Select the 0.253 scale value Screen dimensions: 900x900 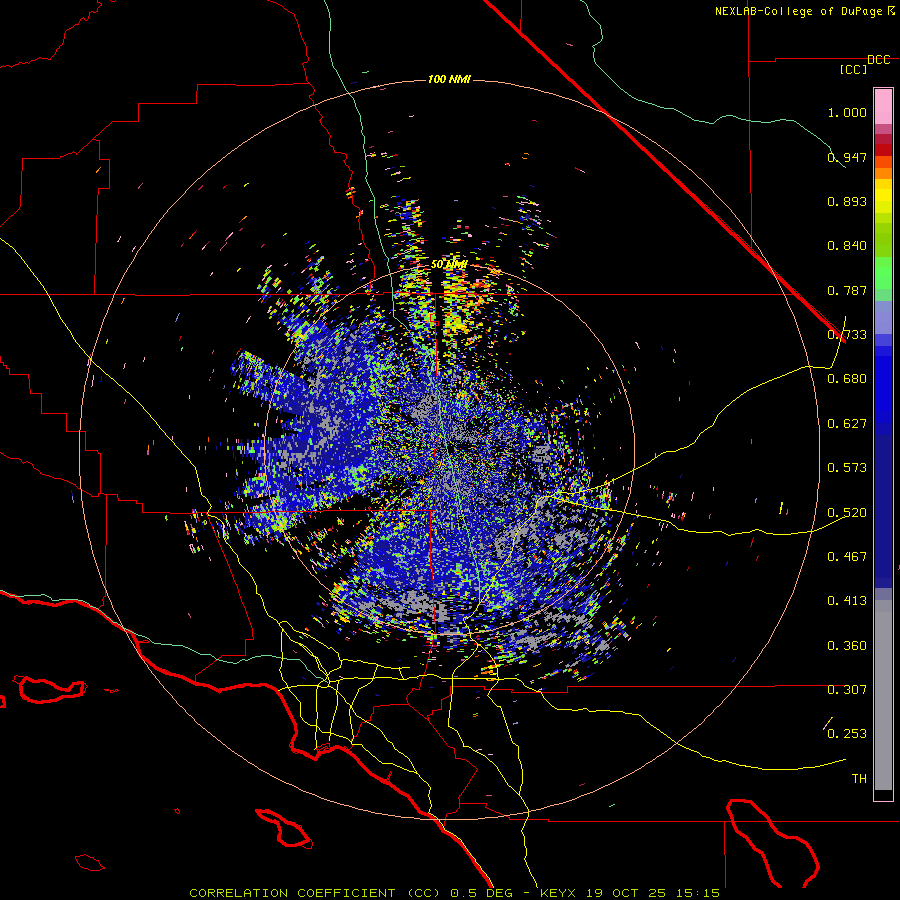point(847,734)
